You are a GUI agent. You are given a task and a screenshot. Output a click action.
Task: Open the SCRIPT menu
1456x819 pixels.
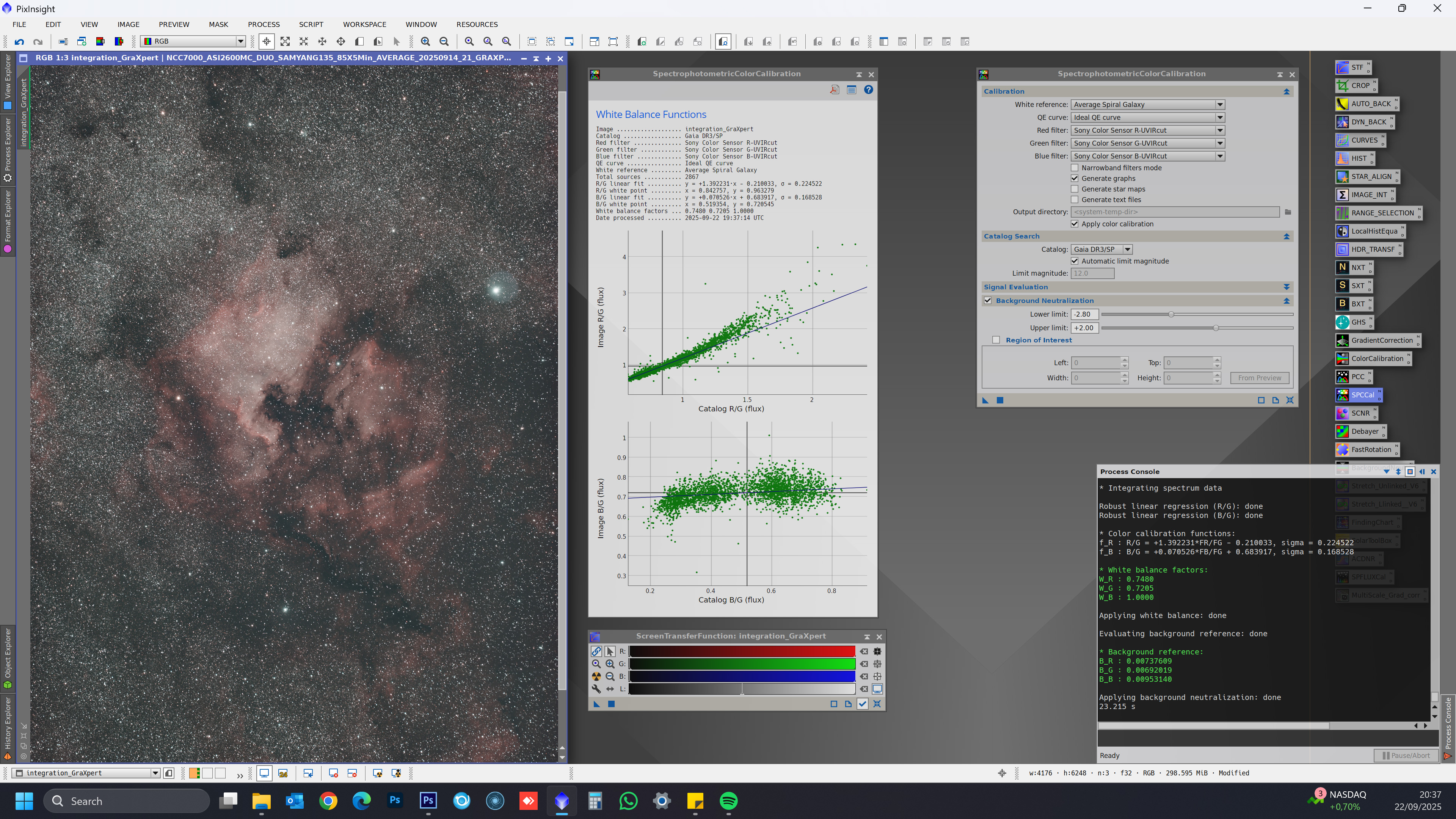click(x=311, y=24)
